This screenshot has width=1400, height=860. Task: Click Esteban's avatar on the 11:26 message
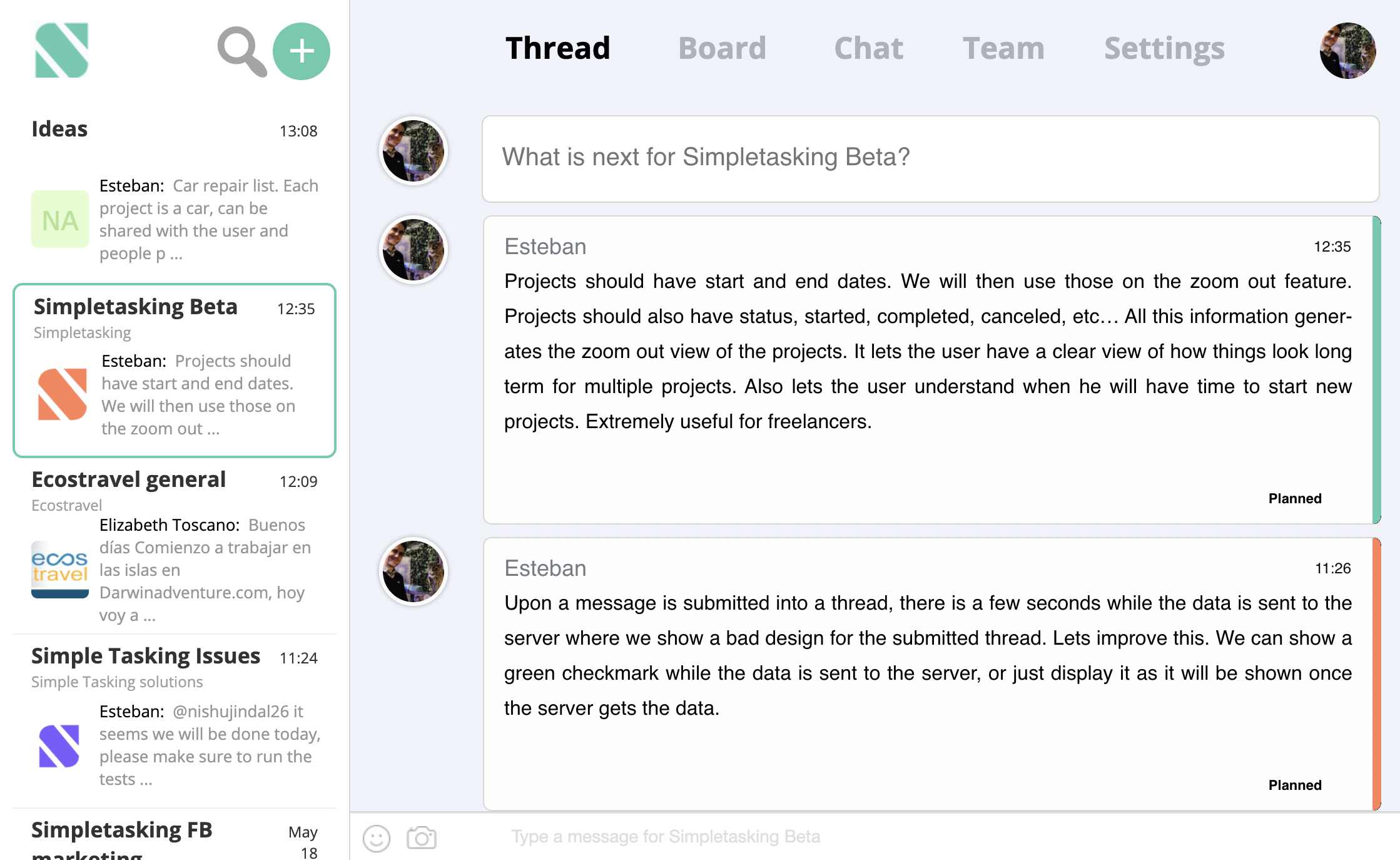(413, 571)
